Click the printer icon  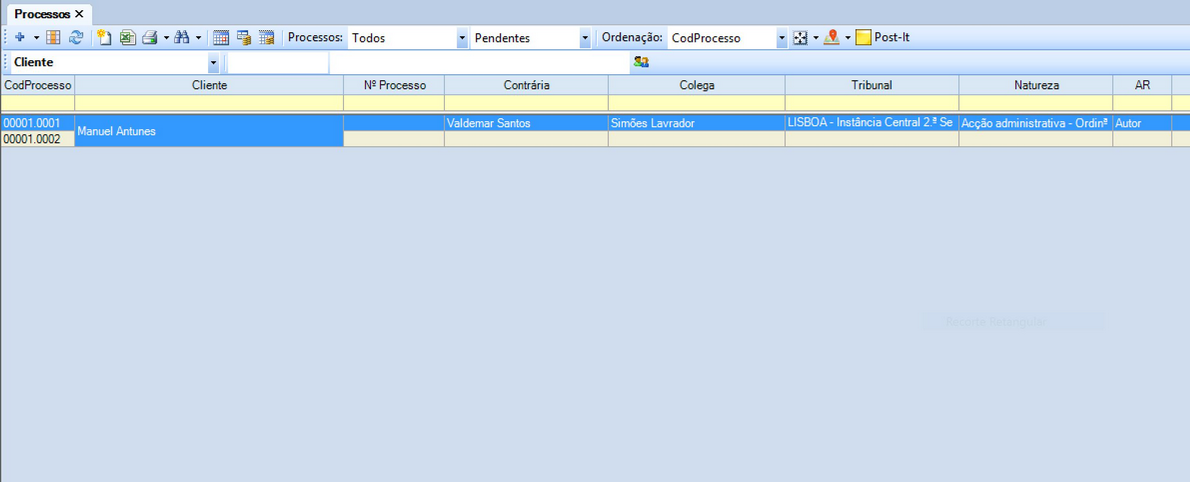point(150,37)
